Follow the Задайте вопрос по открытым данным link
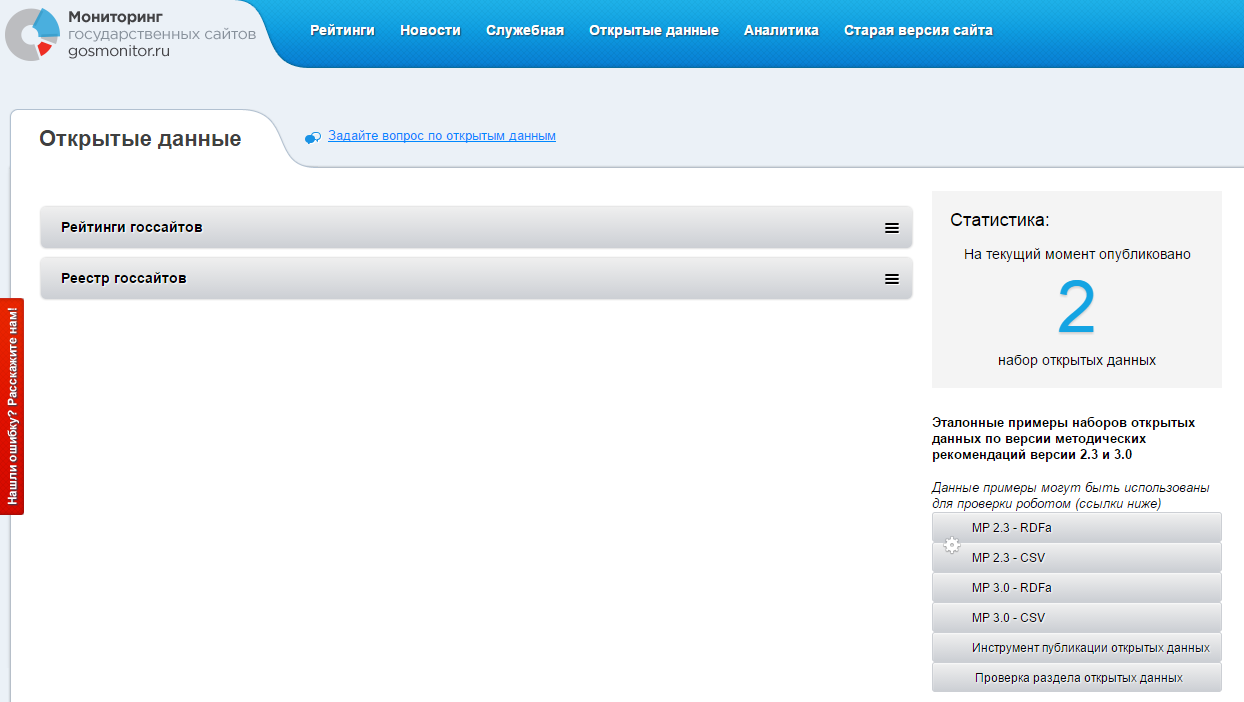 point(441,135)
